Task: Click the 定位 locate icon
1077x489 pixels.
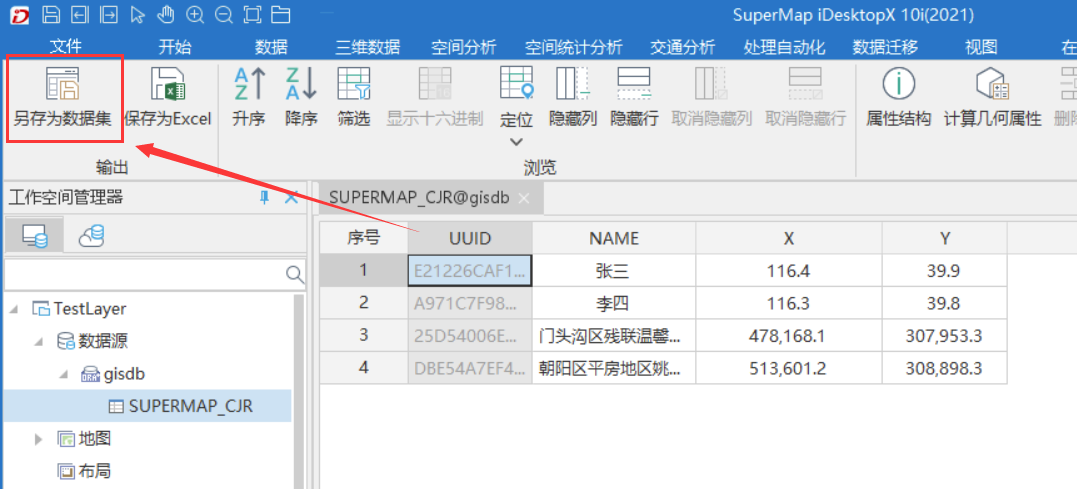Action: coord(517,84)
